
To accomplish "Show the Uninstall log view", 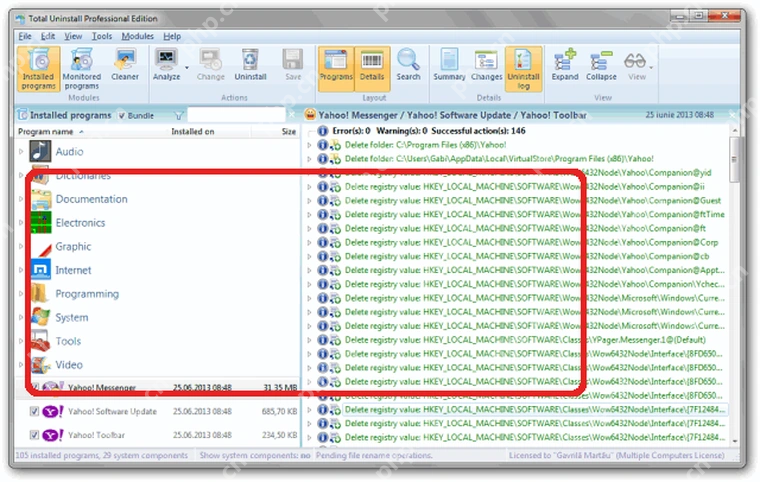I will point(523,68).
